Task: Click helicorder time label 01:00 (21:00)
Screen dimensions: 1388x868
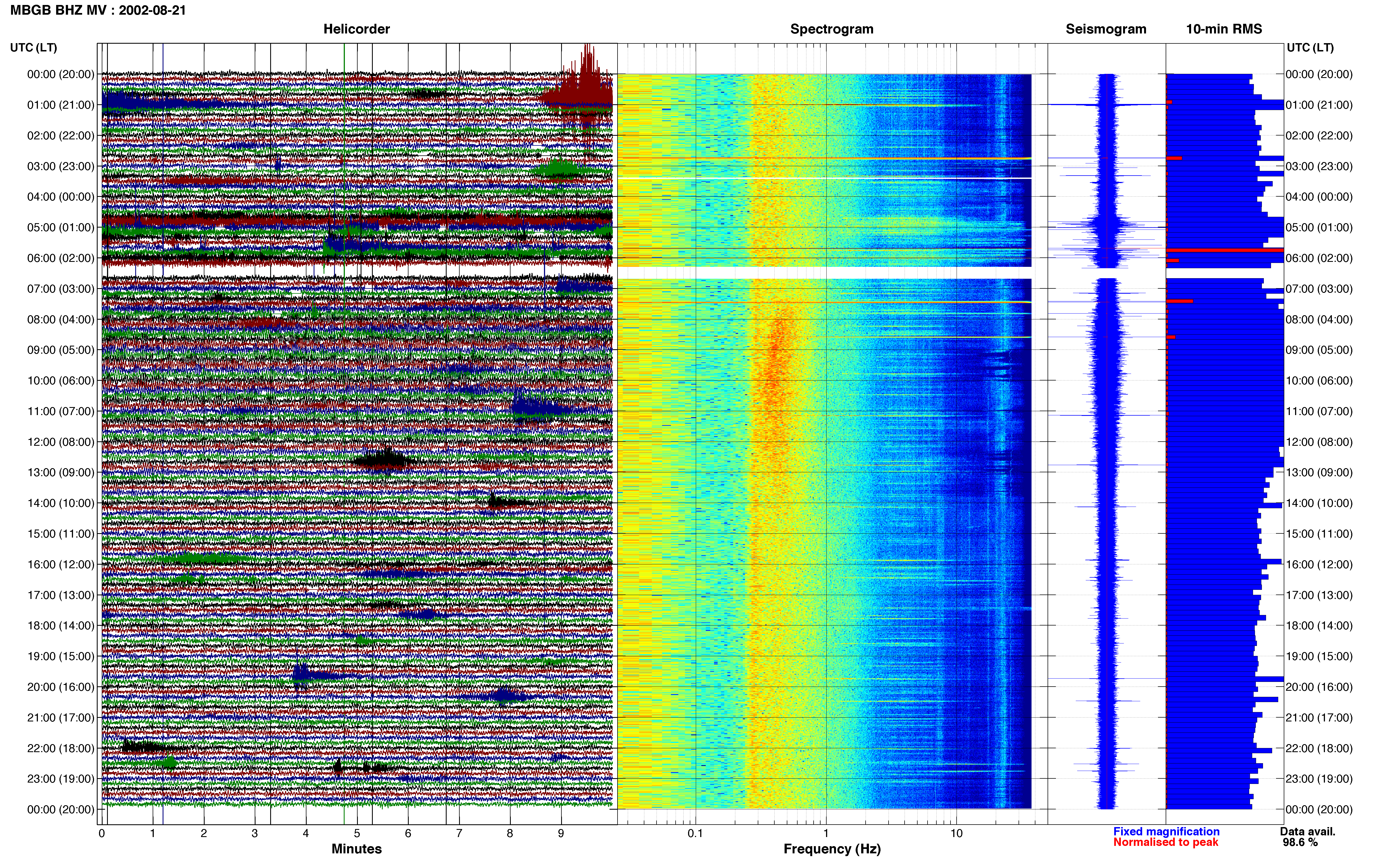Action: click(61, 105)
